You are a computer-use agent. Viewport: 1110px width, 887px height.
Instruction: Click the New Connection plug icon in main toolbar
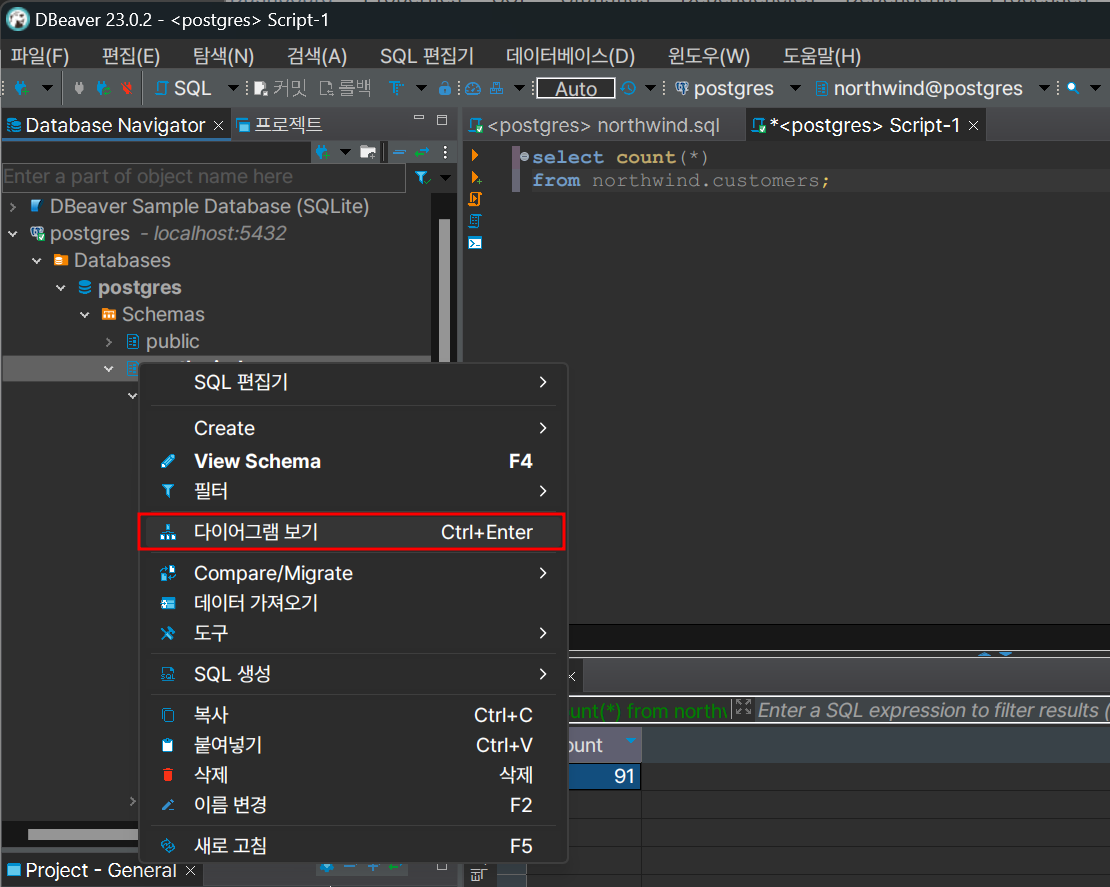[x=21, y=88]
